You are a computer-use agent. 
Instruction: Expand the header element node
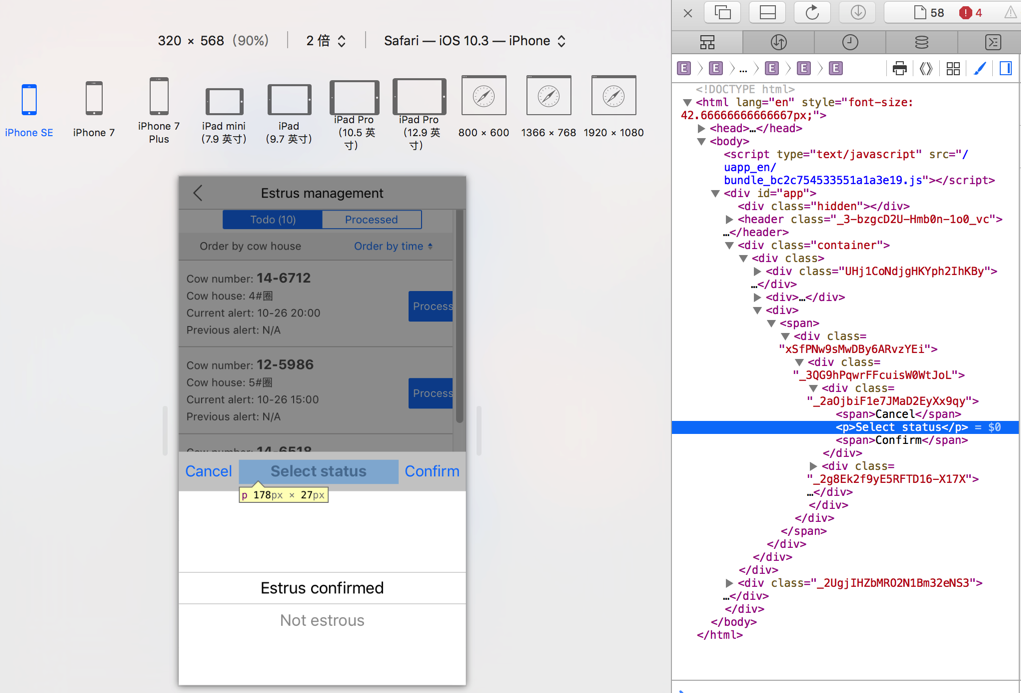coord(729,219)
